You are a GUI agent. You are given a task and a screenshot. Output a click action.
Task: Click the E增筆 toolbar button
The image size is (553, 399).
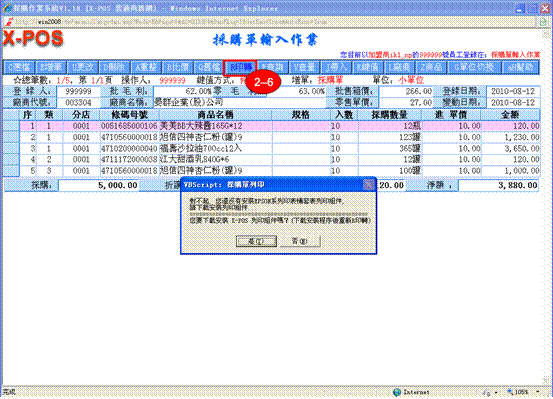click(x=51, y=67)
